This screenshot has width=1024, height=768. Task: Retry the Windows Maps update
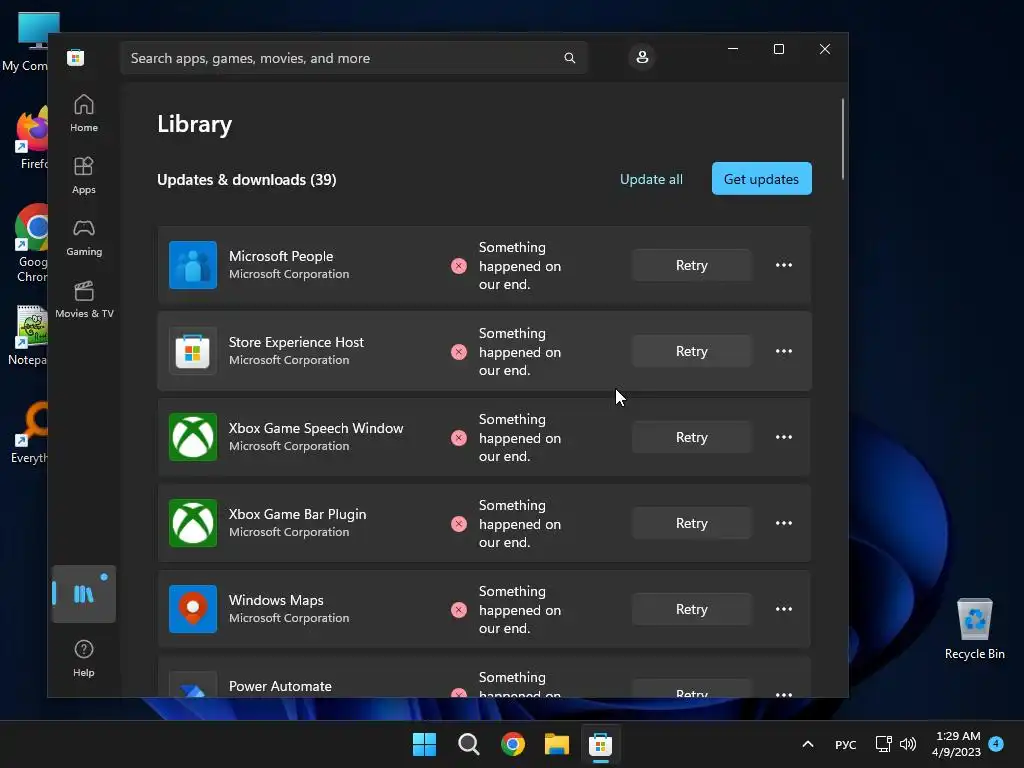(692, 609)
